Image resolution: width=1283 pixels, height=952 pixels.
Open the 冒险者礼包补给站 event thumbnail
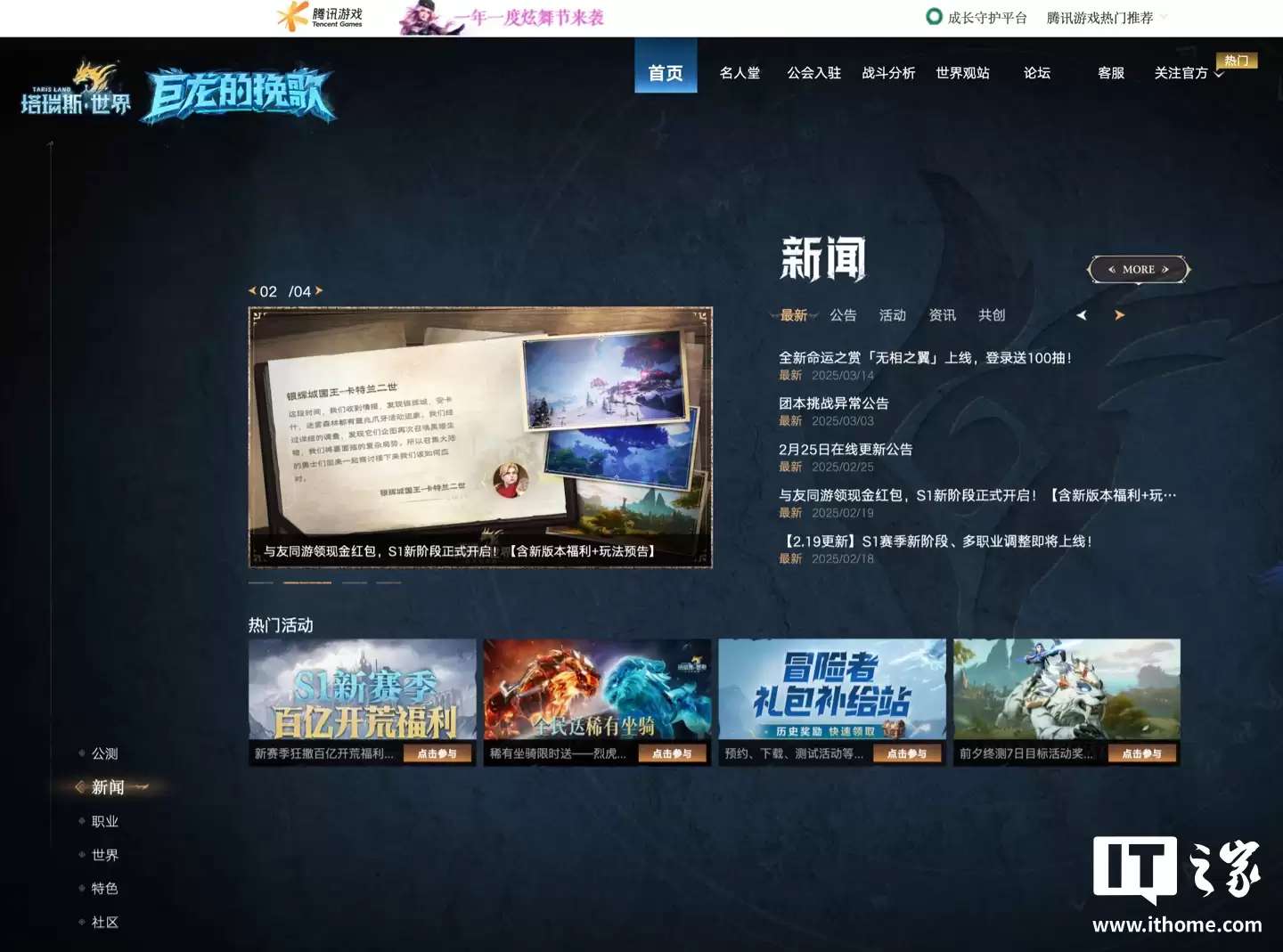tap(831, 688)
